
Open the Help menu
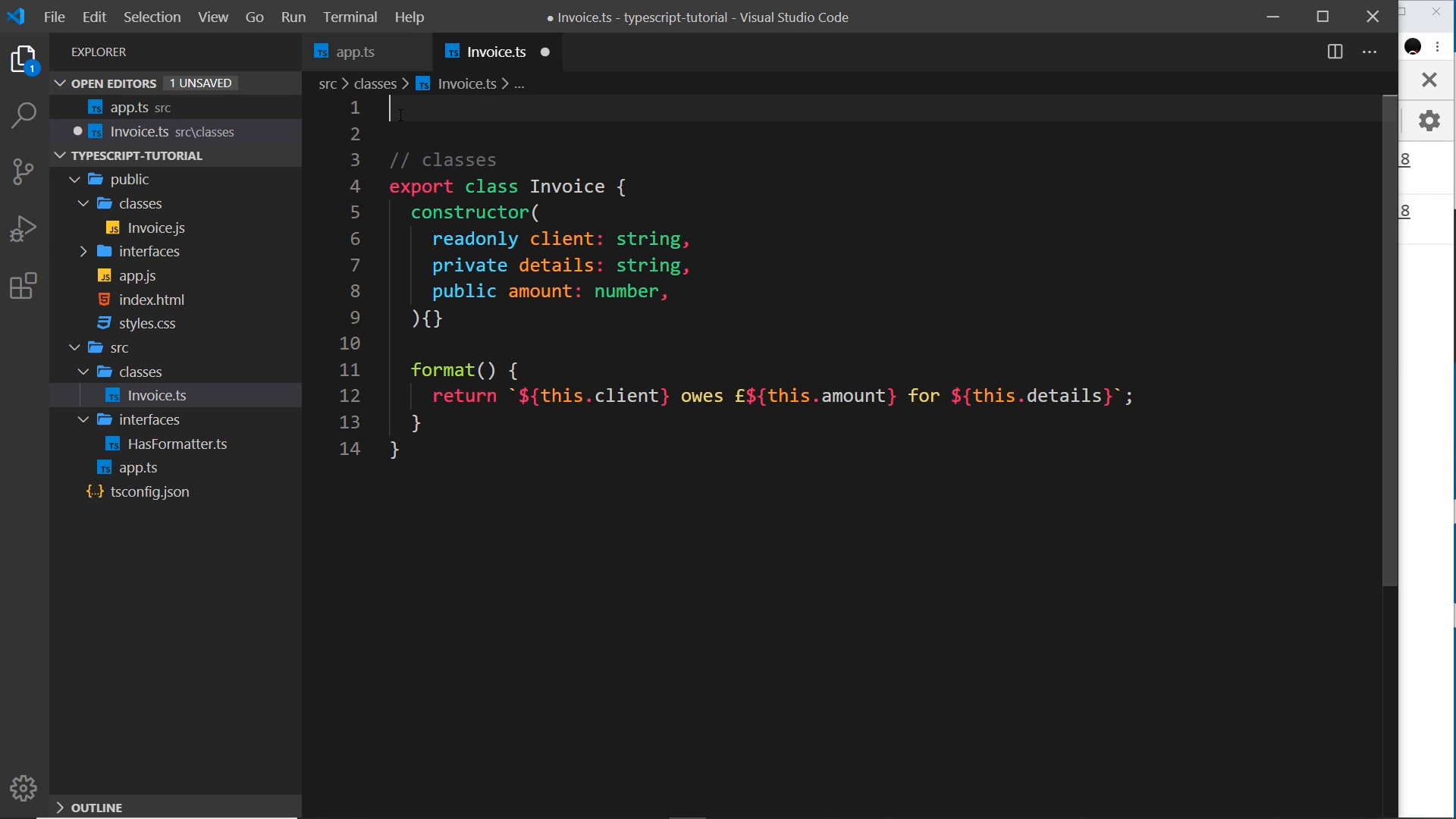point(409,17)
